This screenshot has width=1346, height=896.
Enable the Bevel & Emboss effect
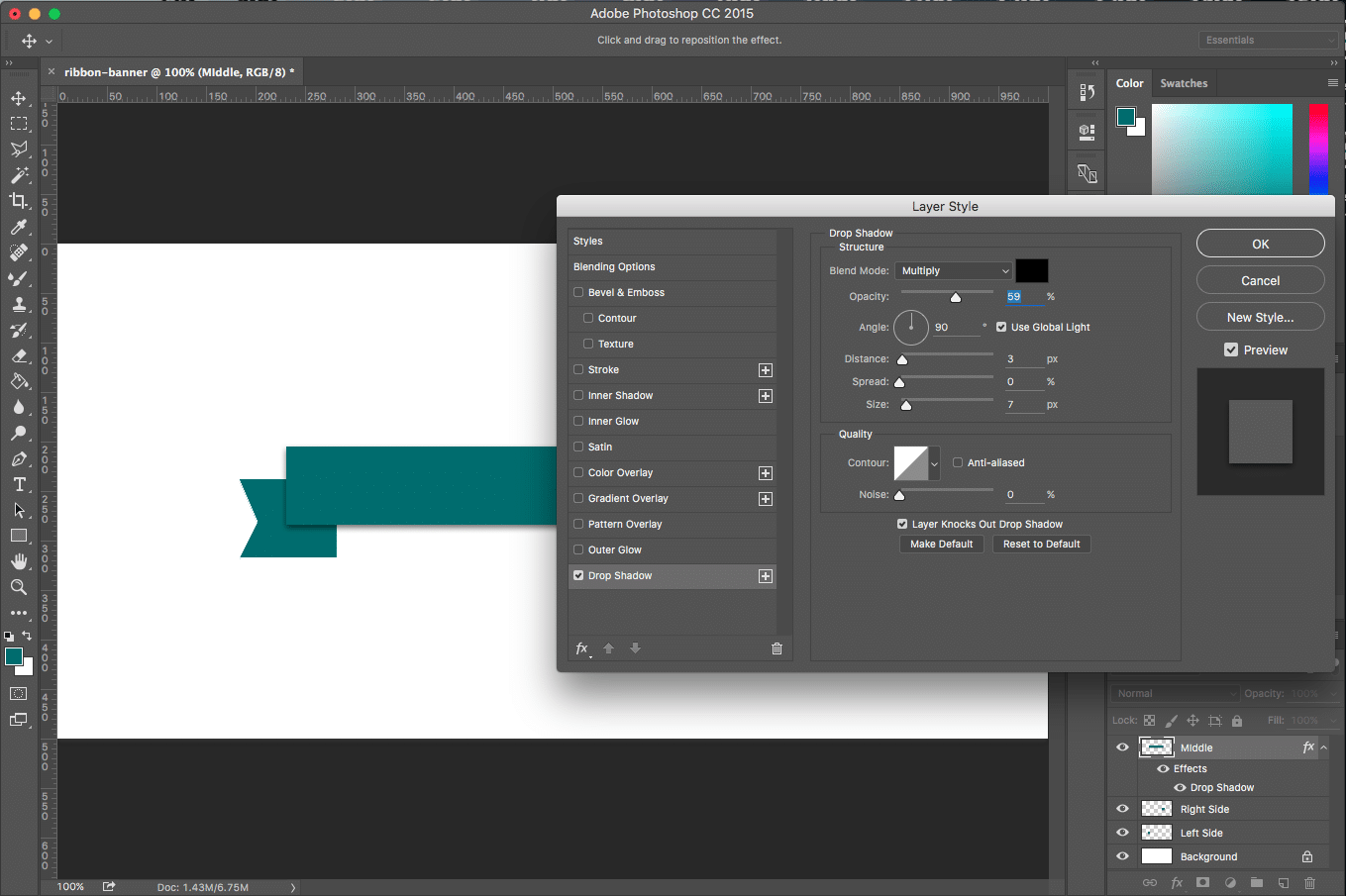(x=578, y=292)
